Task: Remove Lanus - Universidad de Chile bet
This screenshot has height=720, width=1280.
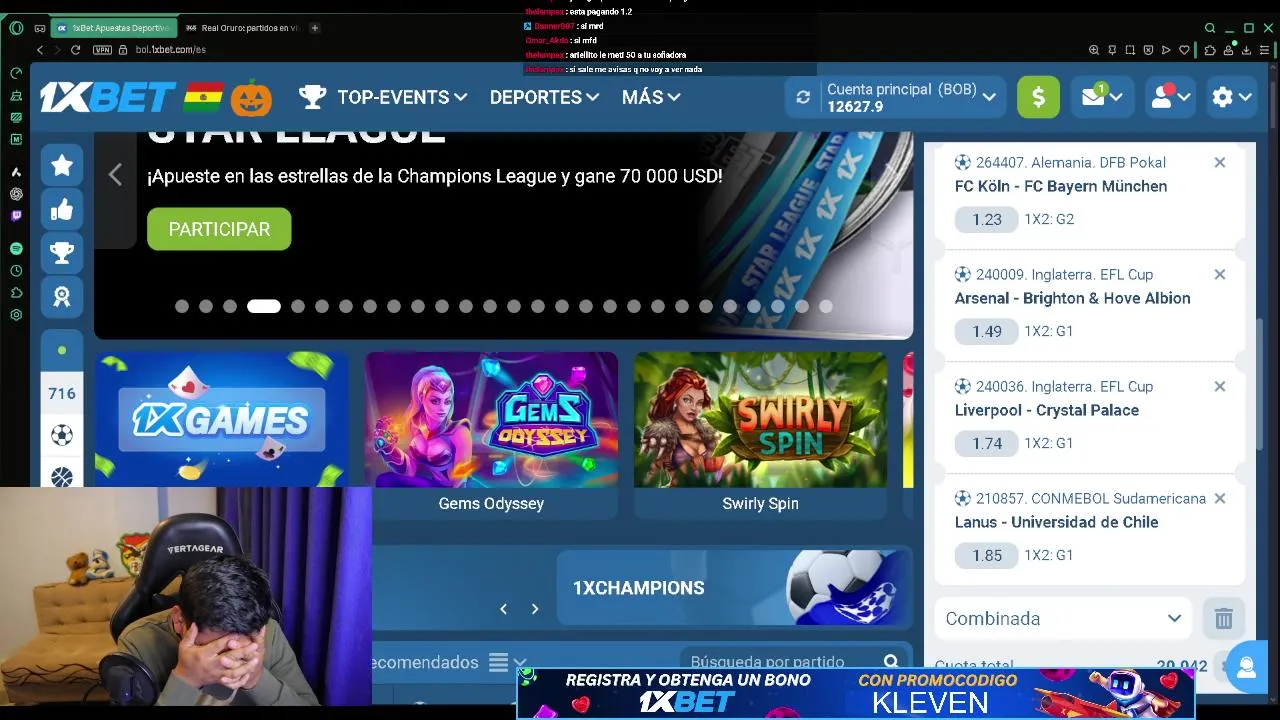Action: pos(1219,498)
